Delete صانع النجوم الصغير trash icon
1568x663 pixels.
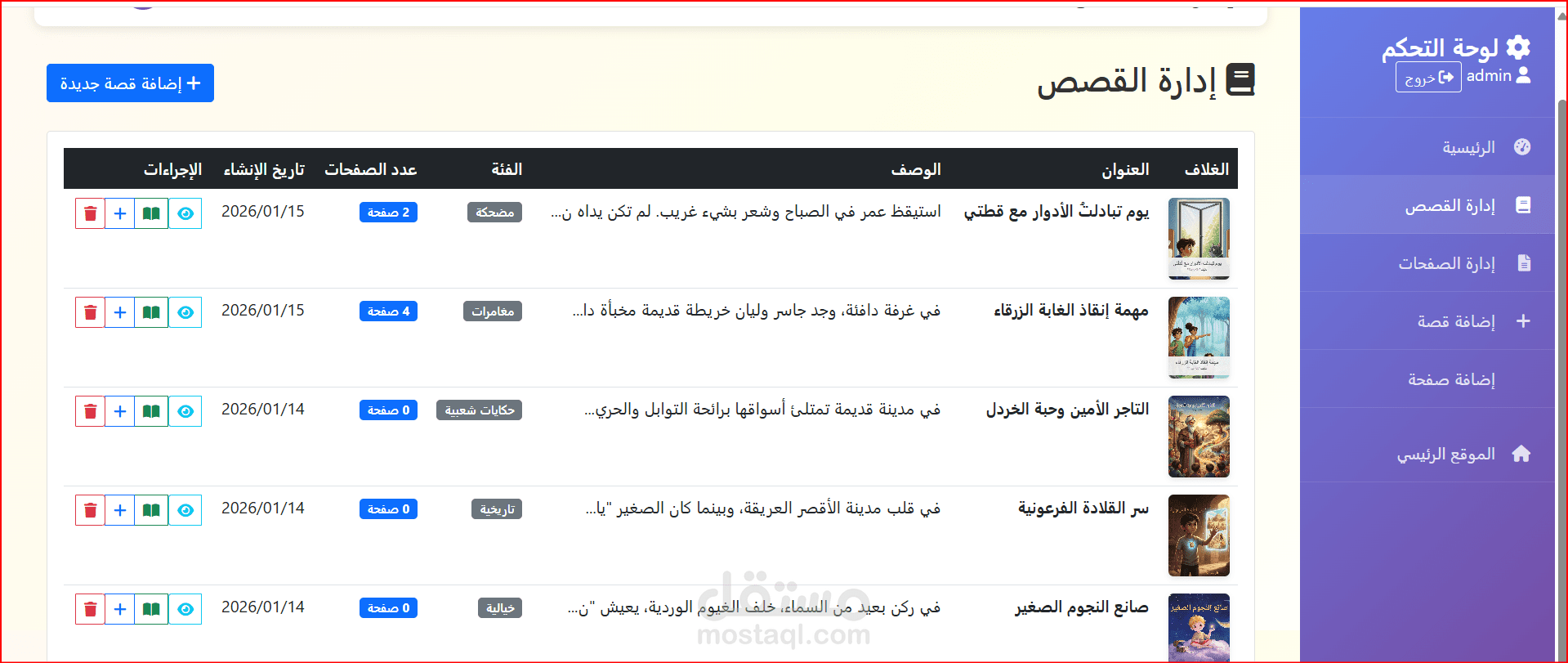click(90, 609)
